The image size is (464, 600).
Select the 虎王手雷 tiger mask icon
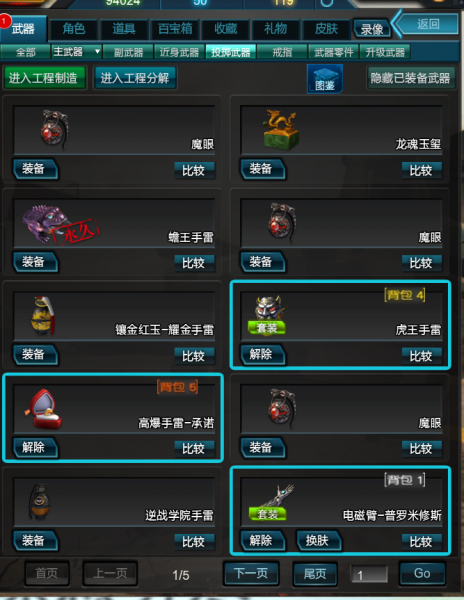[x=269, y=307]
